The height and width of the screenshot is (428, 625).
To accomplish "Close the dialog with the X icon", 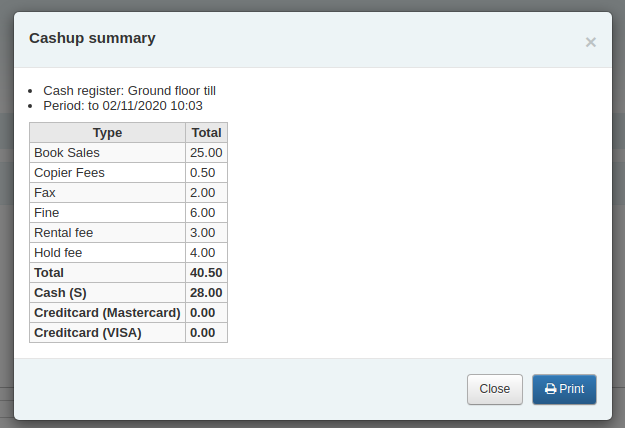I will coord(590,42).
